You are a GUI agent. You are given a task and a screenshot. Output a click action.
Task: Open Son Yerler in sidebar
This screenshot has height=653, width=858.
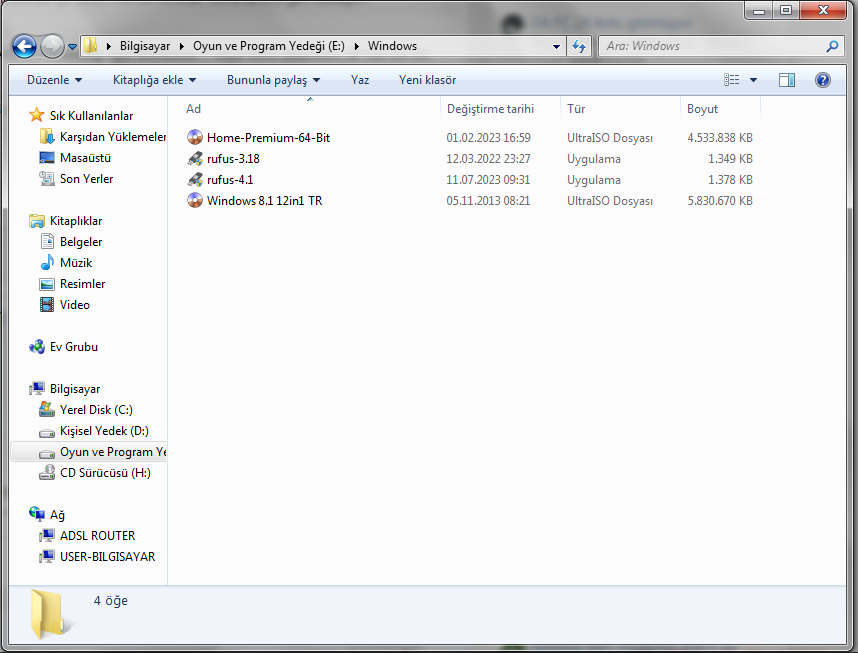coord(86,179)
